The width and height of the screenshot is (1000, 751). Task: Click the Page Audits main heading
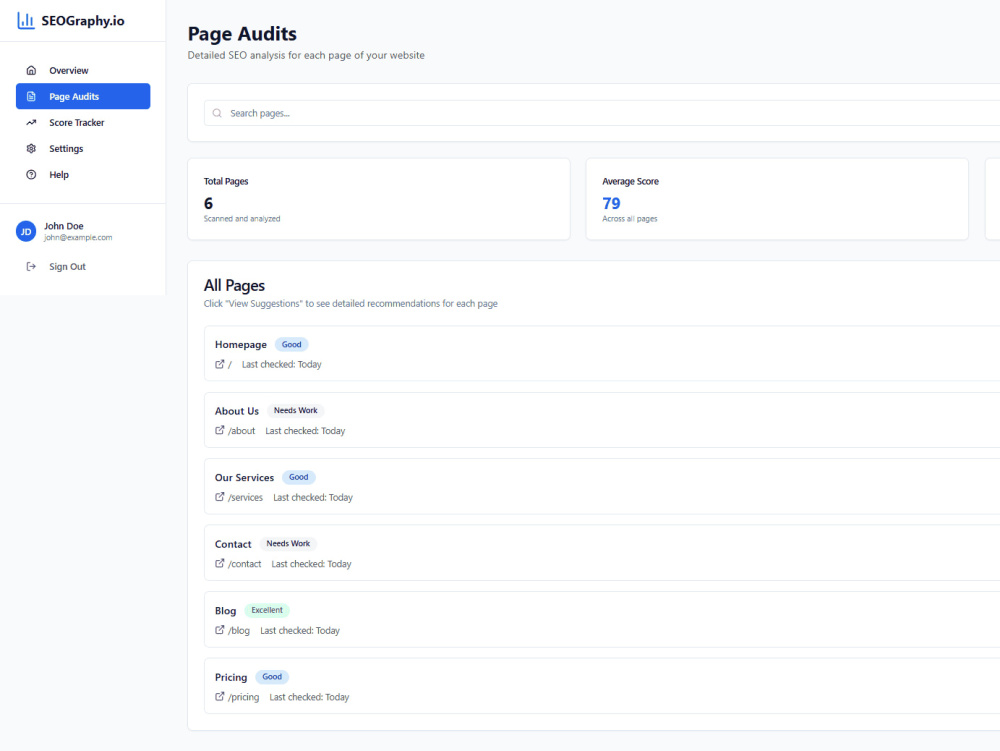tap(242, 33)
